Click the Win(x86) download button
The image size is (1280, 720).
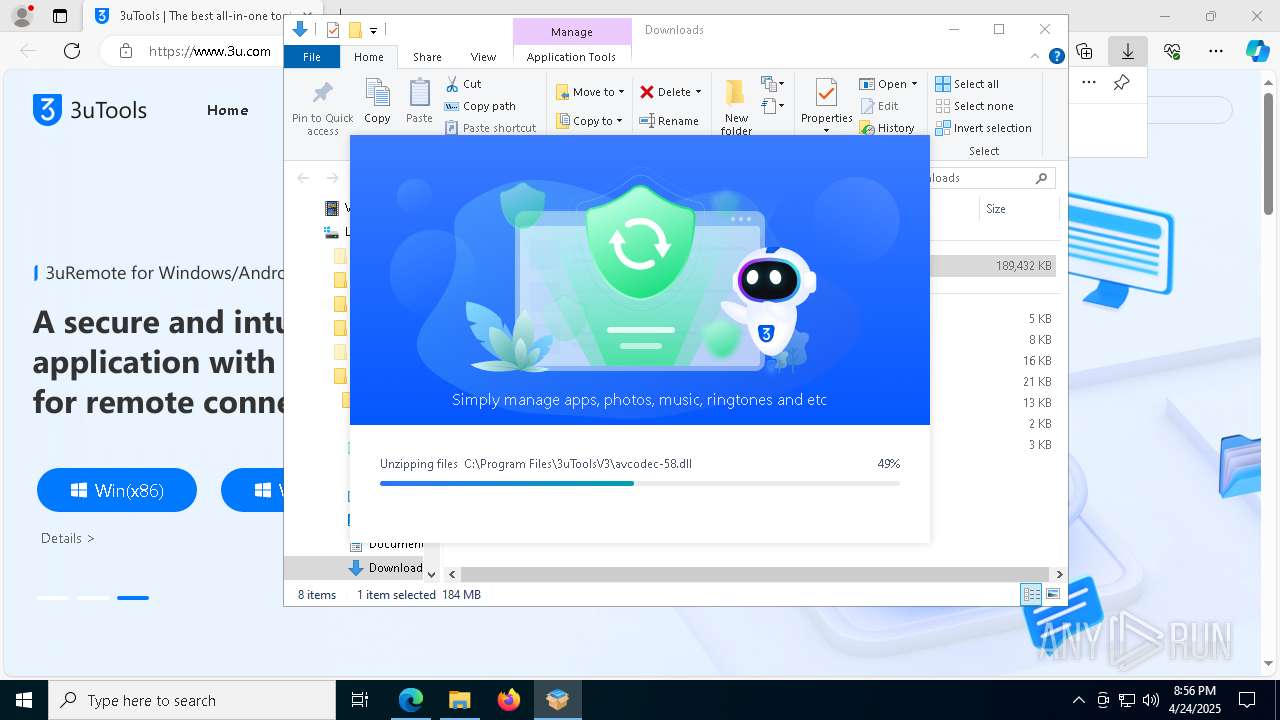click(x=117, y=490)
